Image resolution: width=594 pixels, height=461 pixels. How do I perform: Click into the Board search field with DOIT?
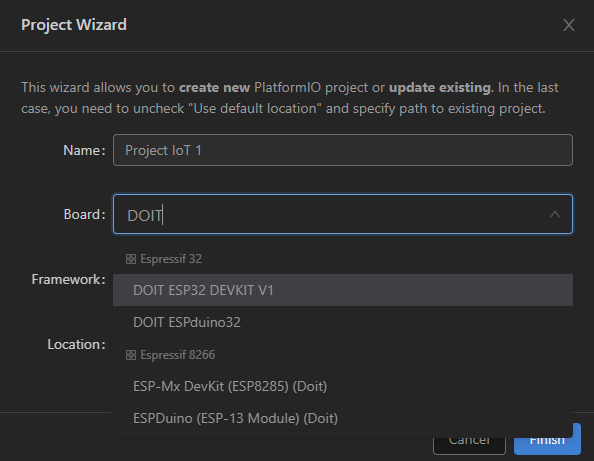point(330,214)
